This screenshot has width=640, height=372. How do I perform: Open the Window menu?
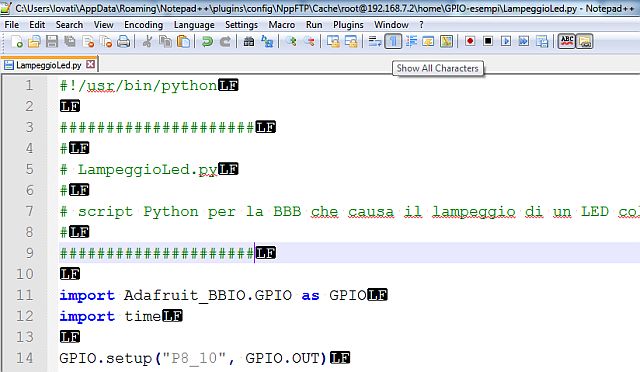[391, 25]
